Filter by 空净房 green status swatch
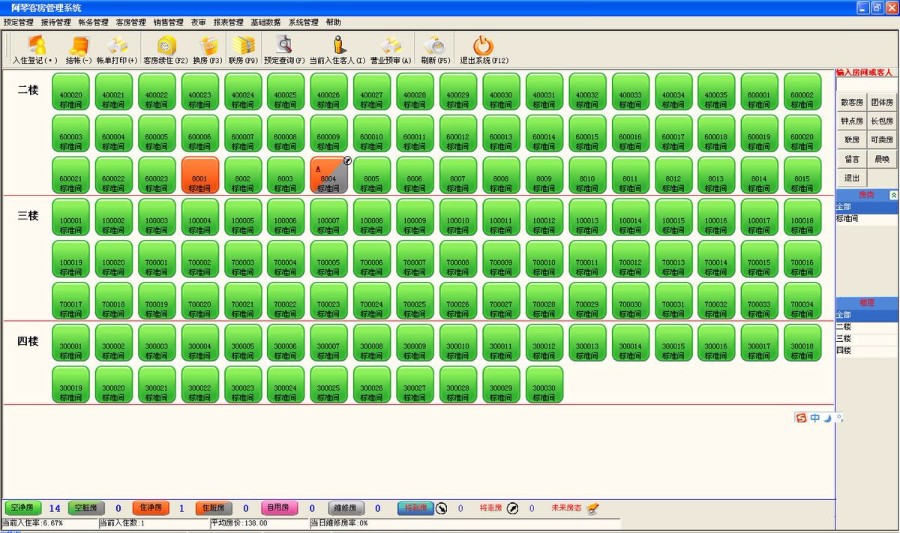The height and width of the screenshot is (533, 900). pos(23,508)
